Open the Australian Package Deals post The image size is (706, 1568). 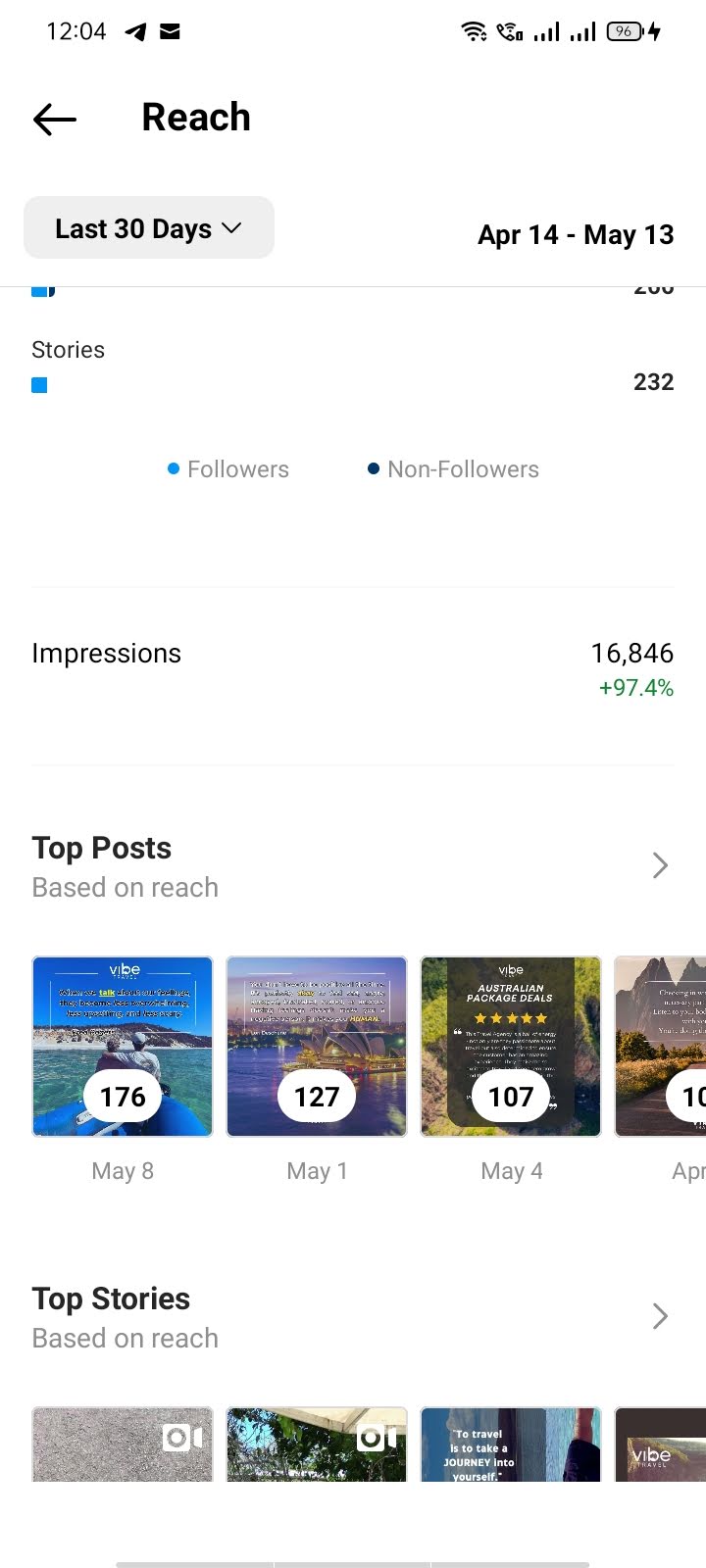tap(511, 1047)
